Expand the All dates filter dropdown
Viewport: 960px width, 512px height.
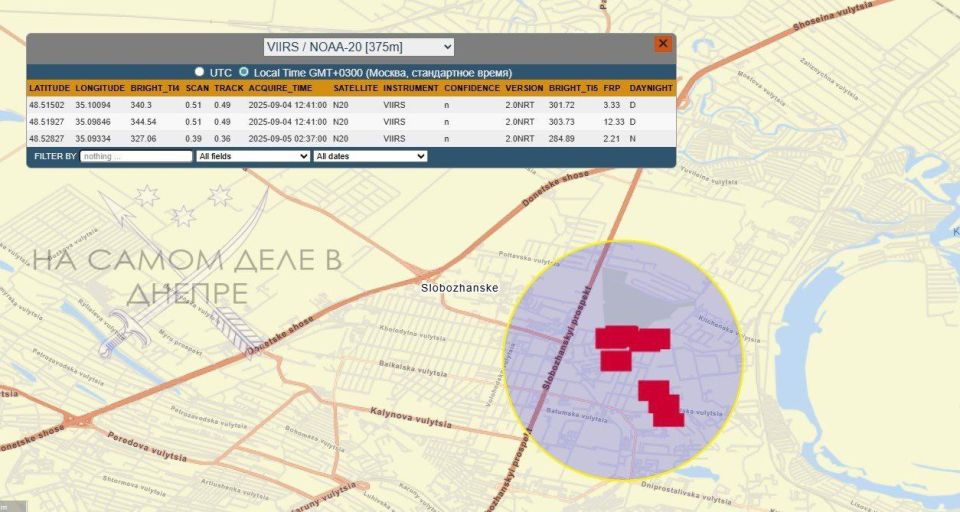[x=370, y=157]
